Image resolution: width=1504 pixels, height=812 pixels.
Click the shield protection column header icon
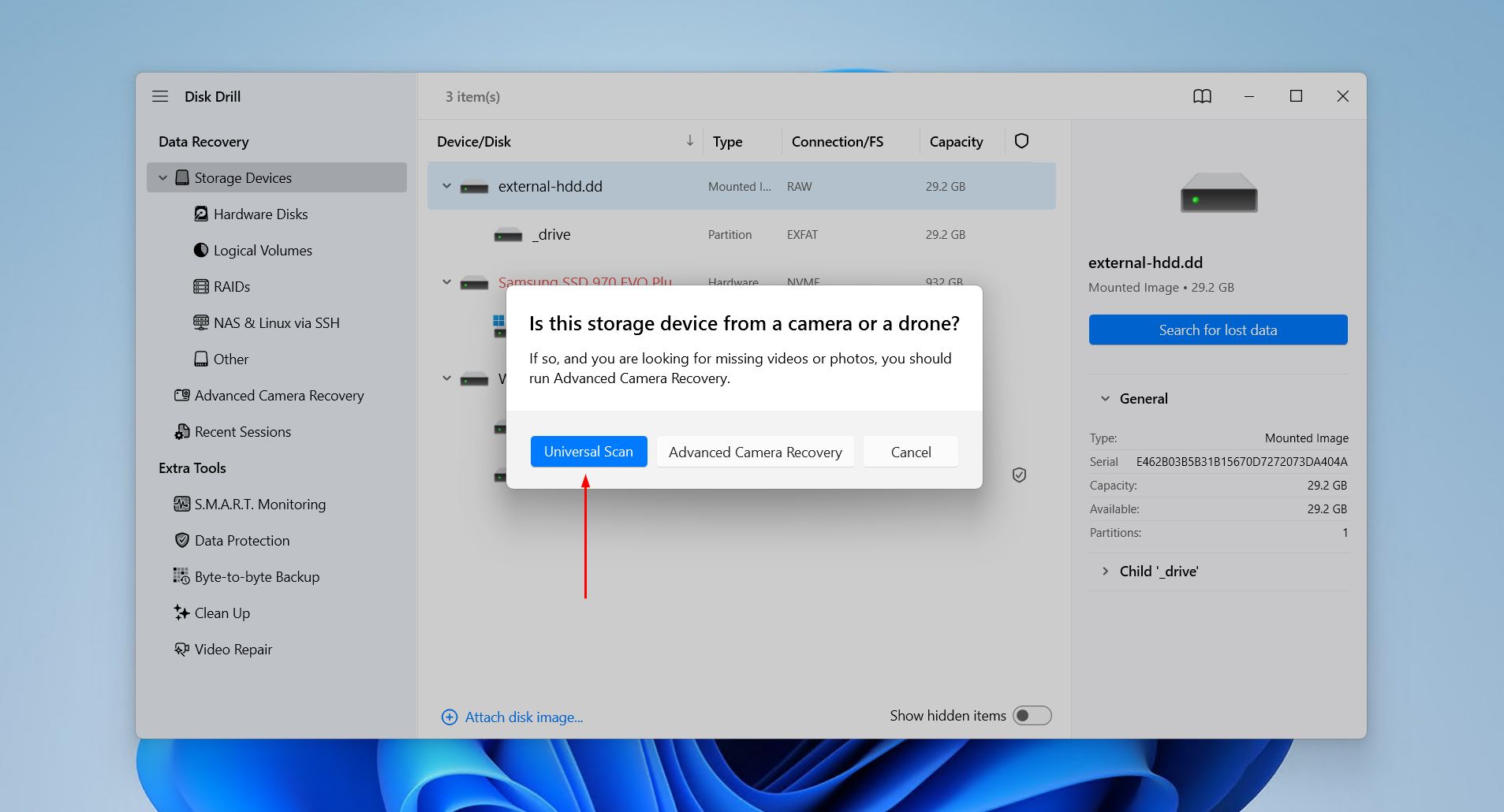(x=1021, y=141)
